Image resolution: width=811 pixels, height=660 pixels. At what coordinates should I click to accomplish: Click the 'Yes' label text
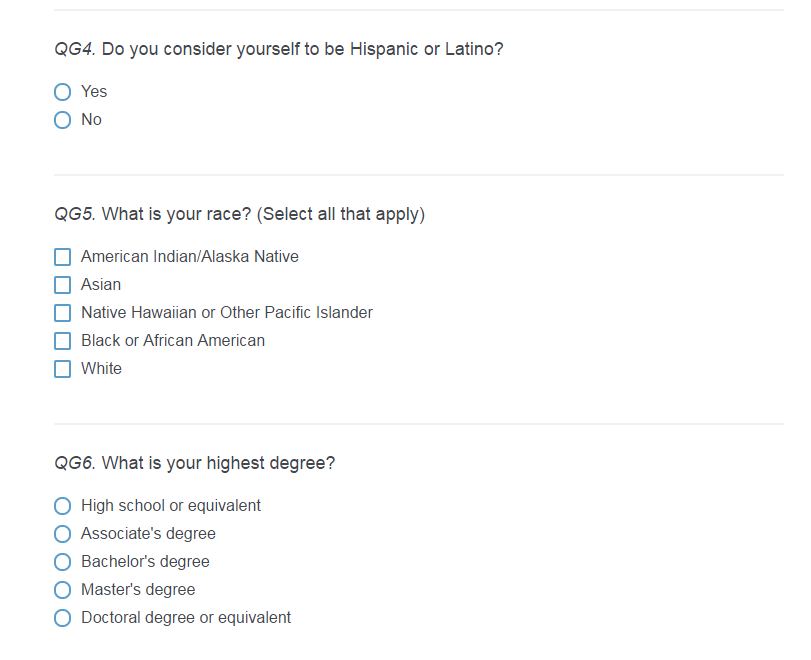point(94,92)
